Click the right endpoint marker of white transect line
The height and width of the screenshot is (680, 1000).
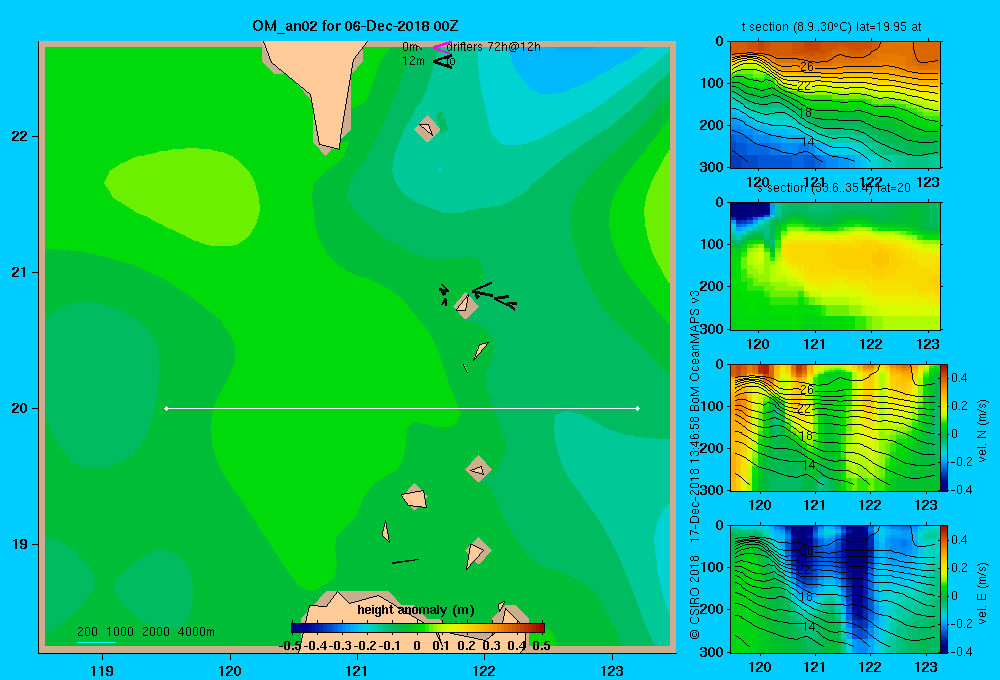pos(638,408)
